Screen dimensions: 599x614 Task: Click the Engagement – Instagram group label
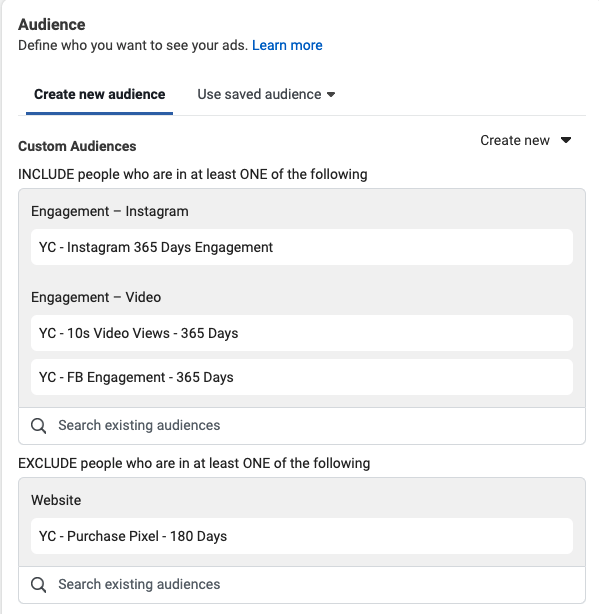coord(110,211)
